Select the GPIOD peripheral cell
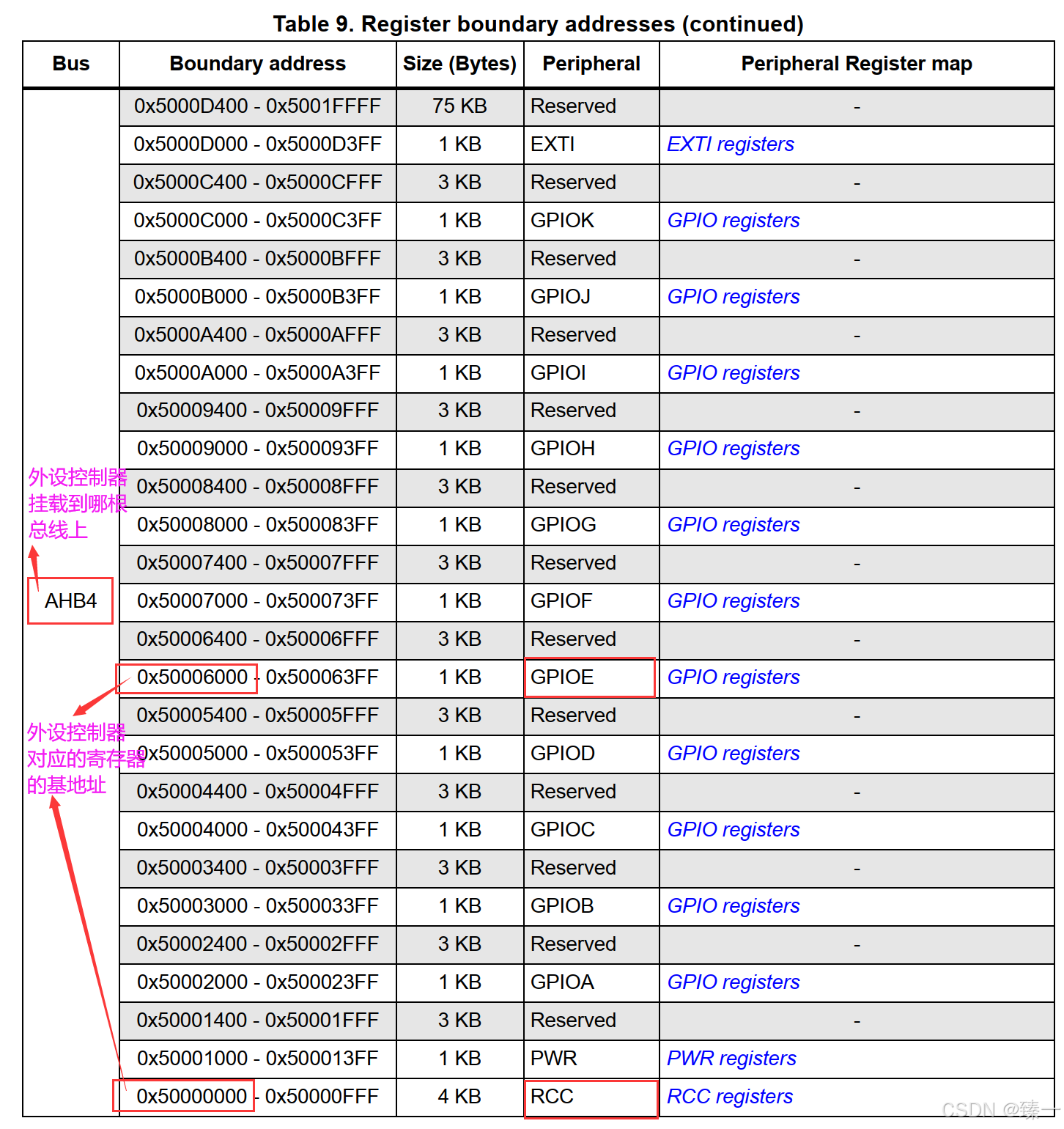Screen dimensions: 1064x1129 (x=591, y=754)
